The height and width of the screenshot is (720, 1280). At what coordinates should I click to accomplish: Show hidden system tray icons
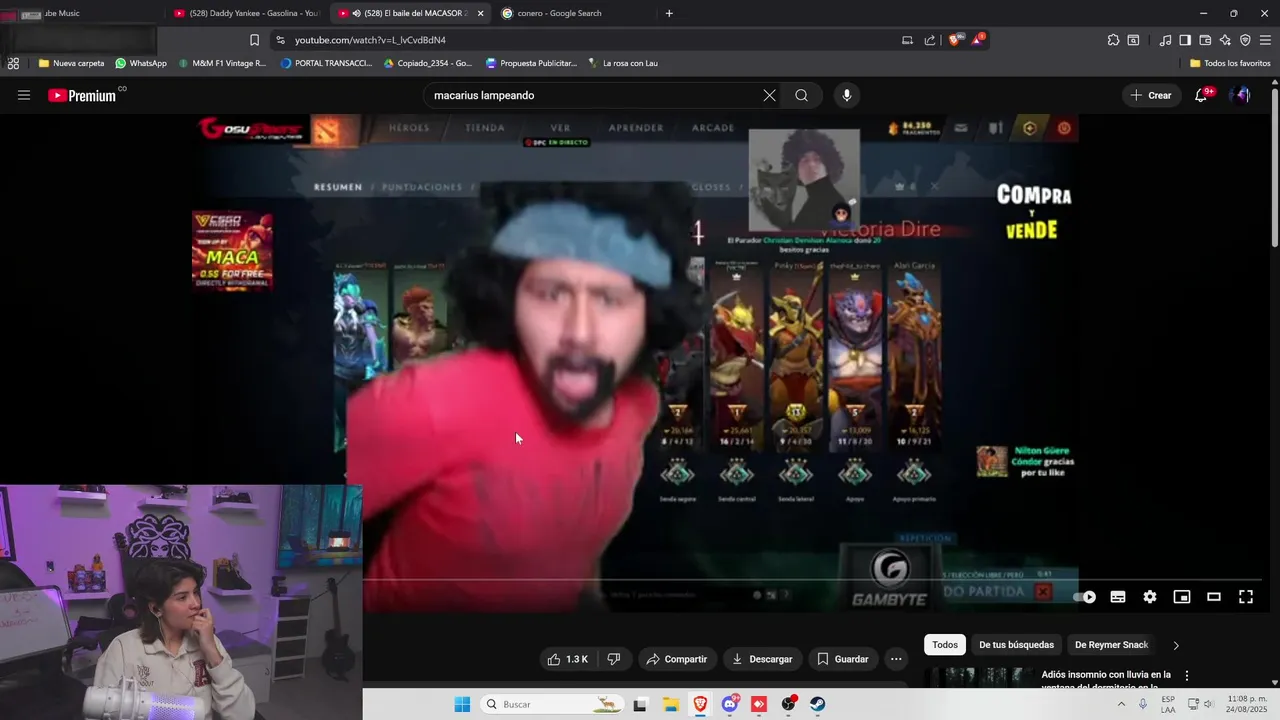click(1121, 704)
